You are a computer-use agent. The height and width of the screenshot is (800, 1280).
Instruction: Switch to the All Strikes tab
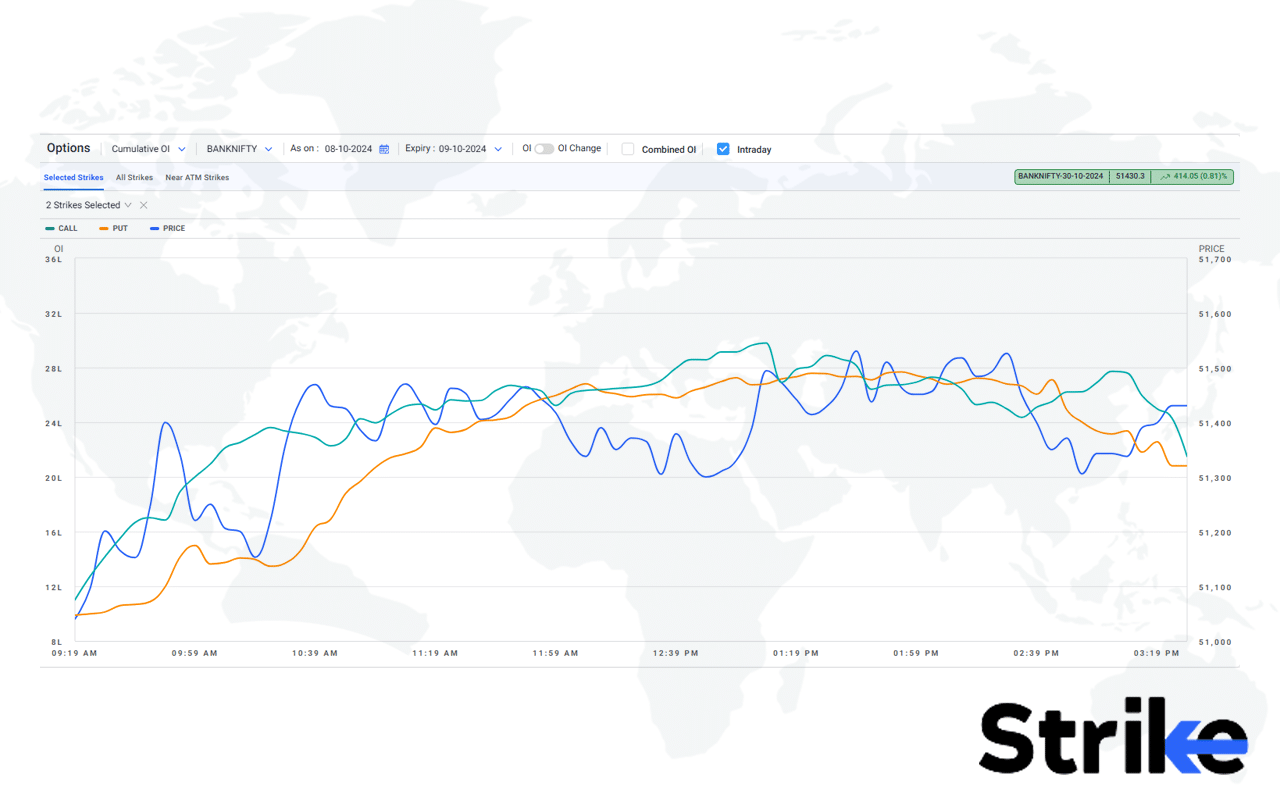(x=134, y=177)
